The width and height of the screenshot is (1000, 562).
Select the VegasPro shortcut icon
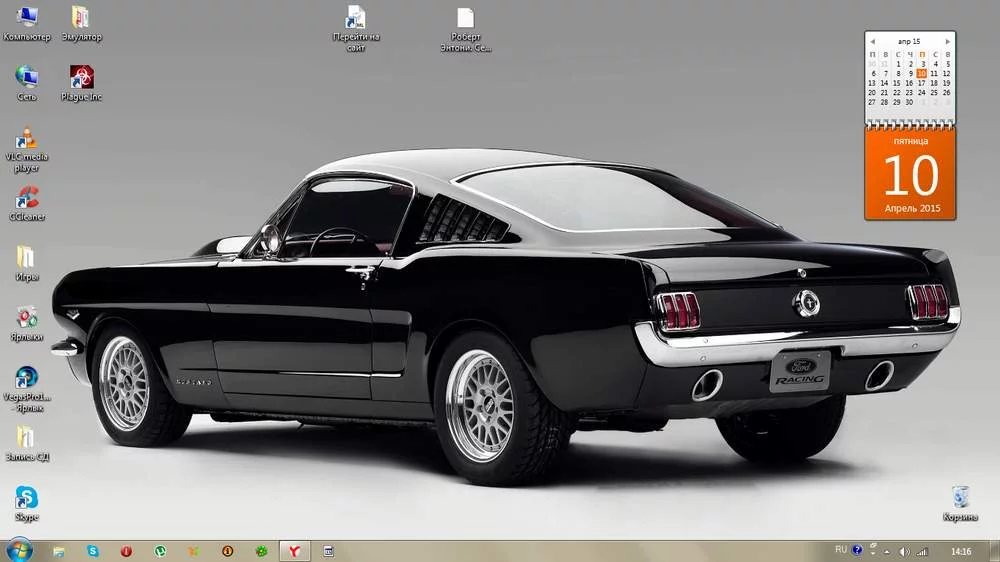(27, 378)
